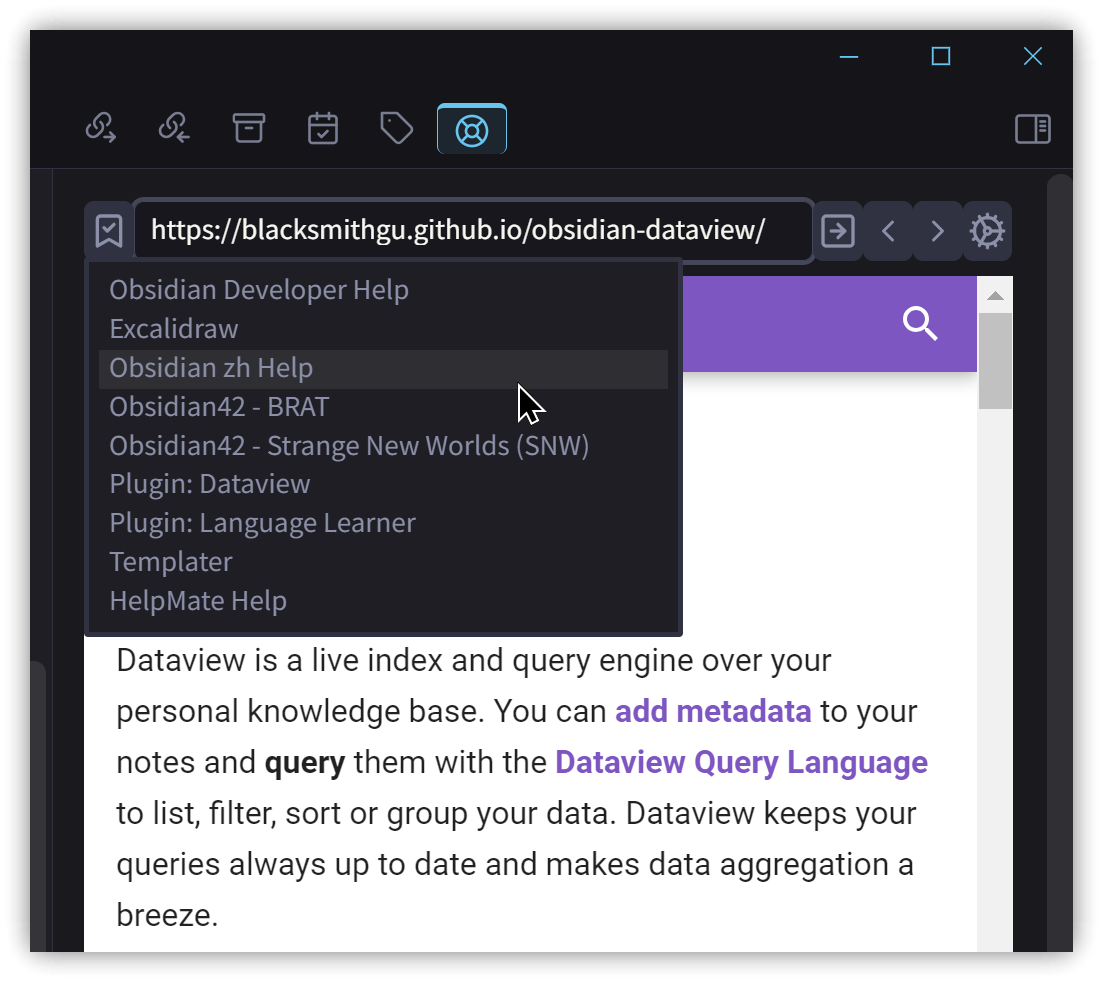Choose Templater from the list
This screenshot has height=982, width=1103.
point(383,562)
